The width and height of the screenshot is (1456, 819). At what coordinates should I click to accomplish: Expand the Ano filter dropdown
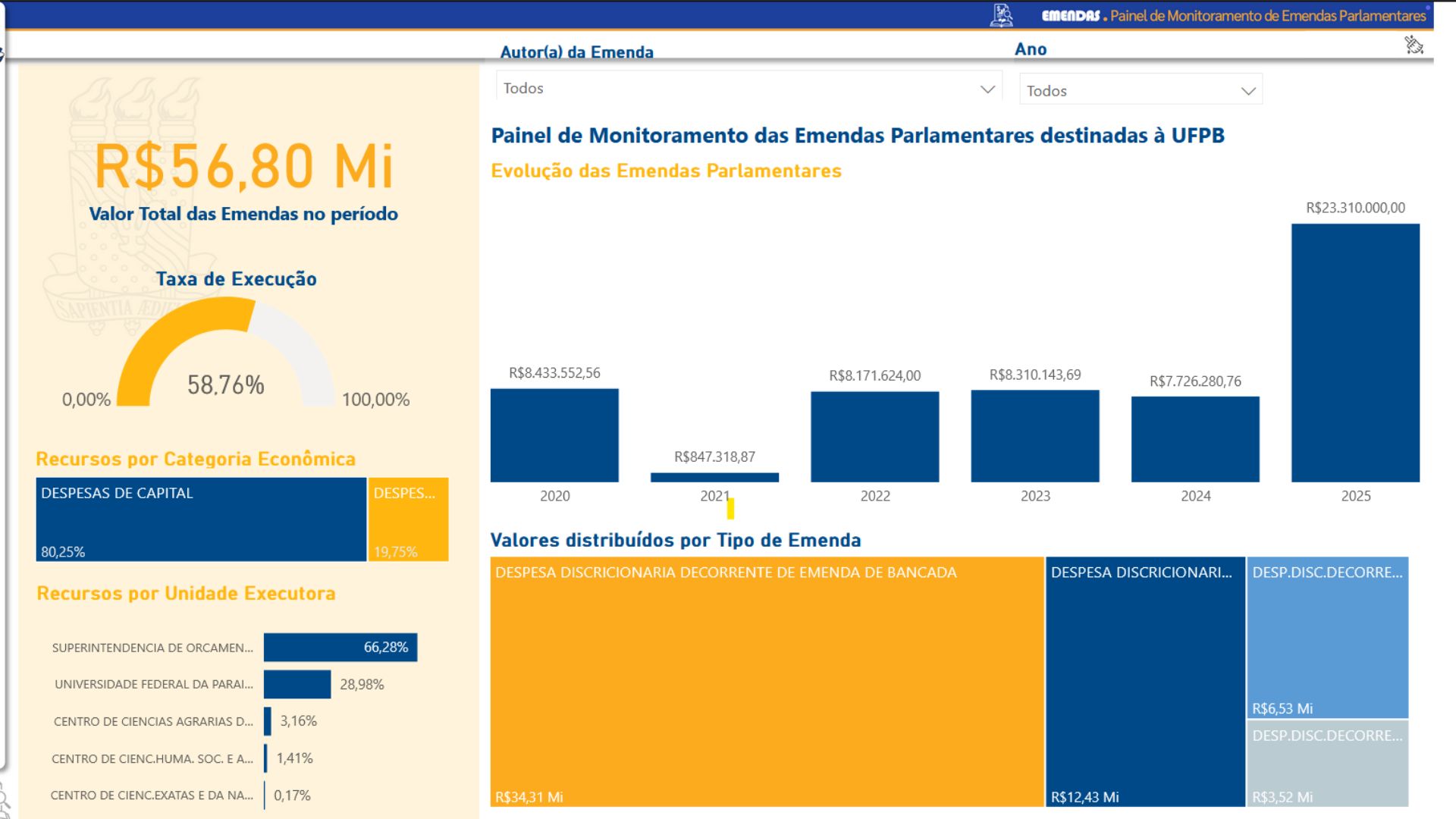coord(1140,90)
